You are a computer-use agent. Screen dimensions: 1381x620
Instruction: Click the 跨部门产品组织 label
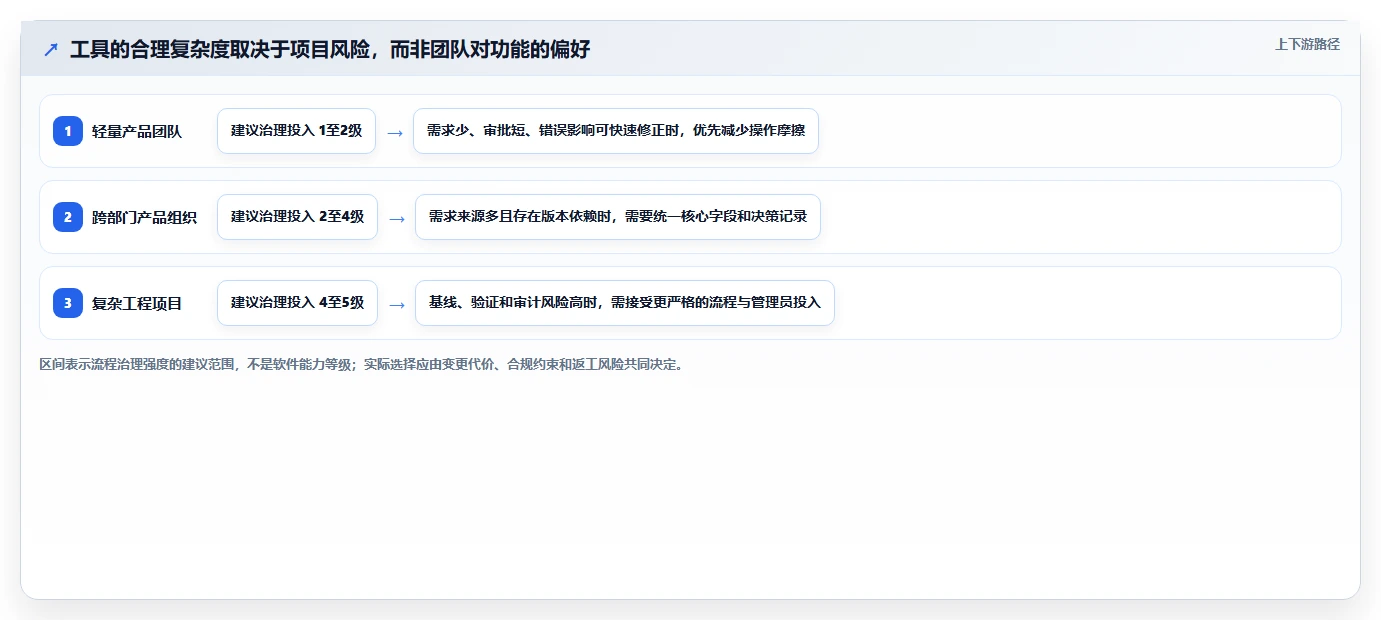click(x=144, y=217)
